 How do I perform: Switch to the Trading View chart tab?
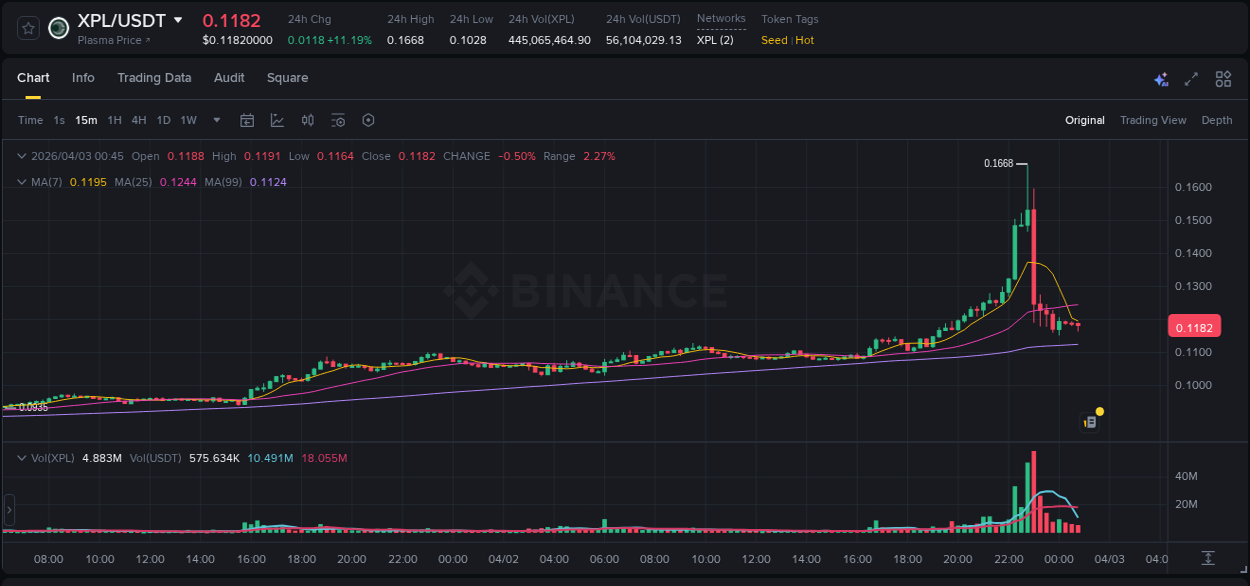1153,120
